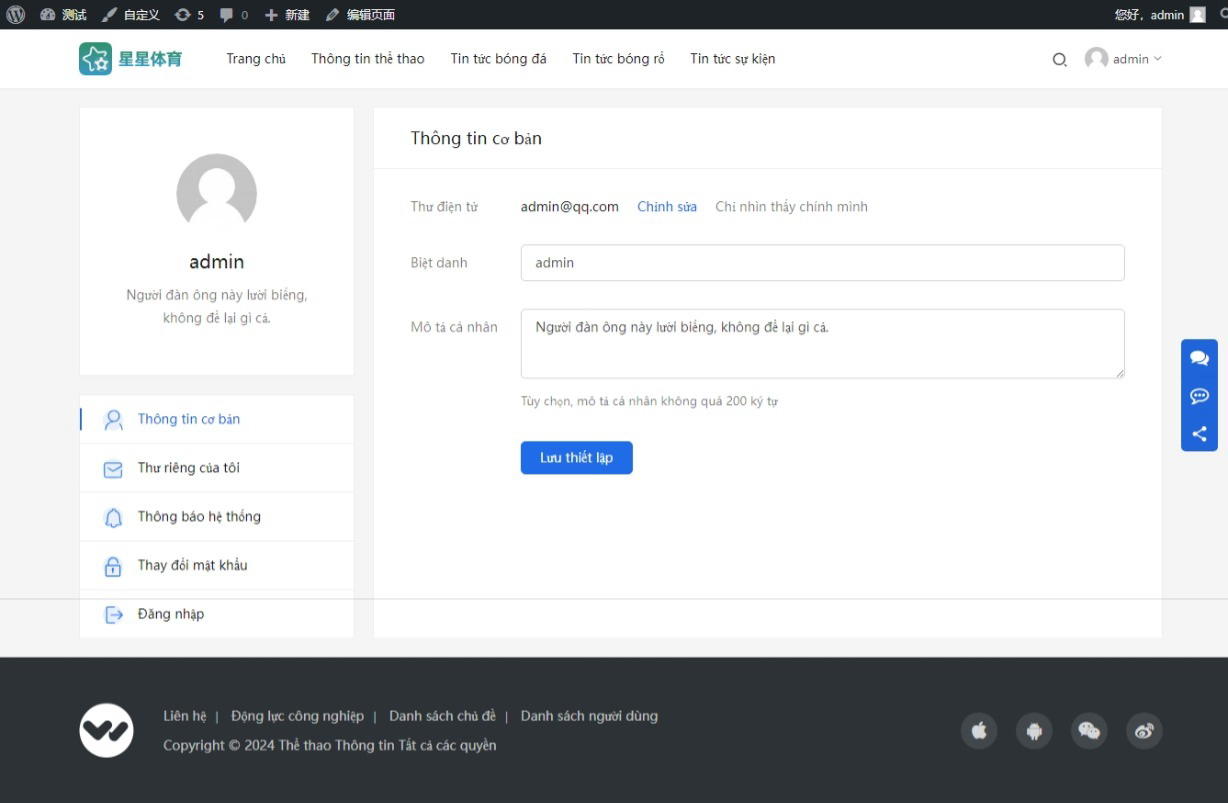The image size is (1228, 803).
Task: Open the 测试 site dashboard menu
Action: point(64,14)
